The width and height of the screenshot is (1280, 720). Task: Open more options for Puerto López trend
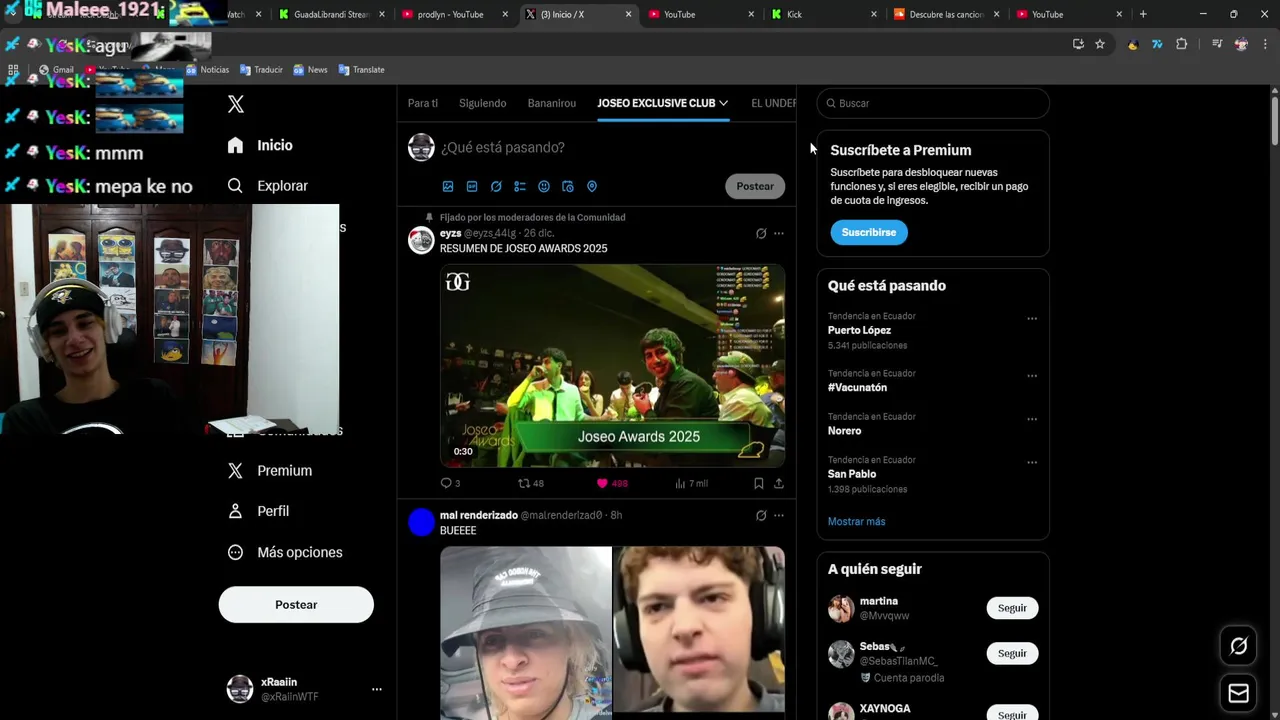pos(1032,319)
